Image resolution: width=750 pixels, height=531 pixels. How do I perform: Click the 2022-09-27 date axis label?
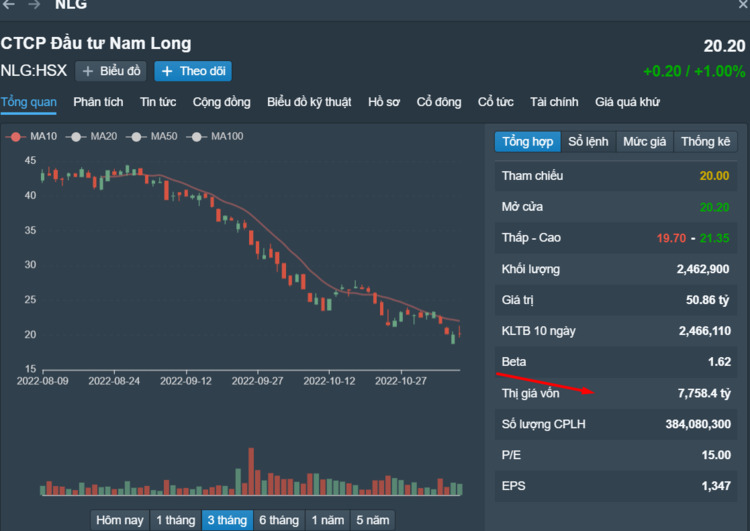257,381
